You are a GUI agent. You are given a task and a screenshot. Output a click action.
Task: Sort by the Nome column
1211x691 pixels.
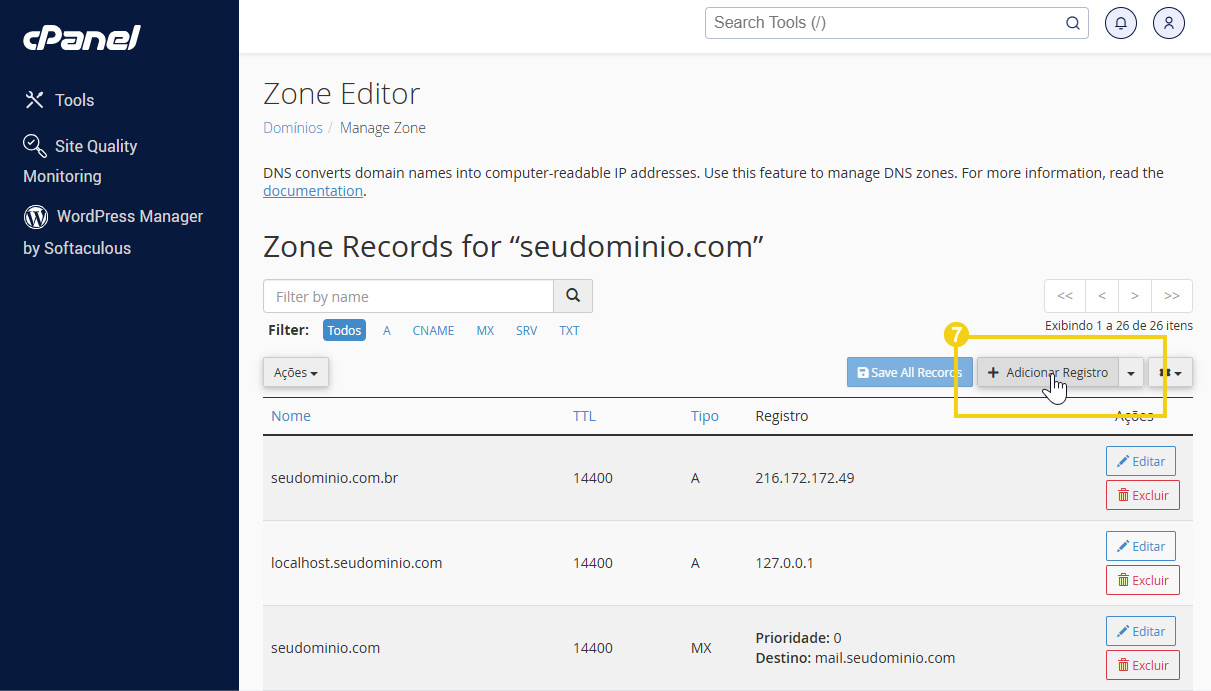pos(291,416)
